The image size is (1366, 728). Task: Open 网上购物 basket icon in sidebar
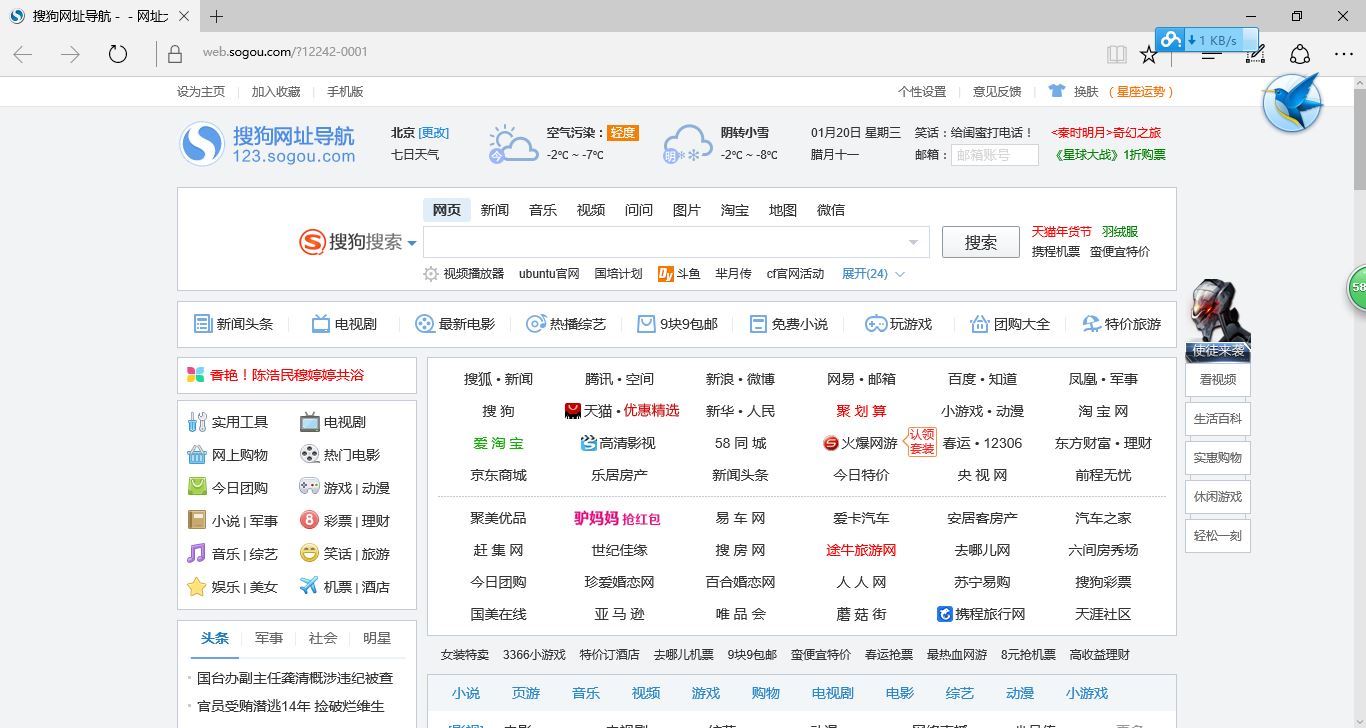[197, 455]
